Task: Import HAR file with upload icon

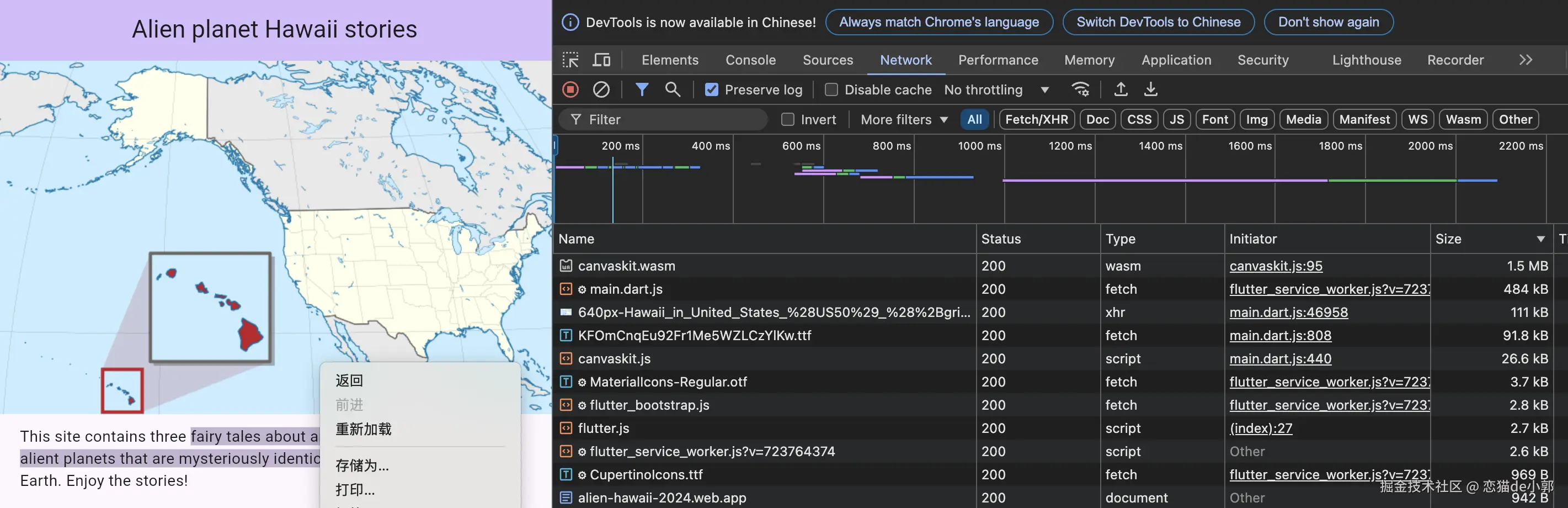Action: coord(1120,89)
